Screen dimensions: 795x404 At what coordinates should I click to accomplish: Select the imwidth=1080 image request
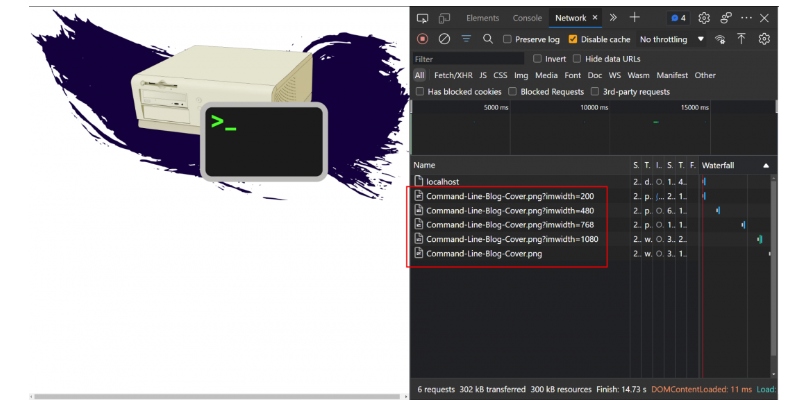(x=591, y=239)
